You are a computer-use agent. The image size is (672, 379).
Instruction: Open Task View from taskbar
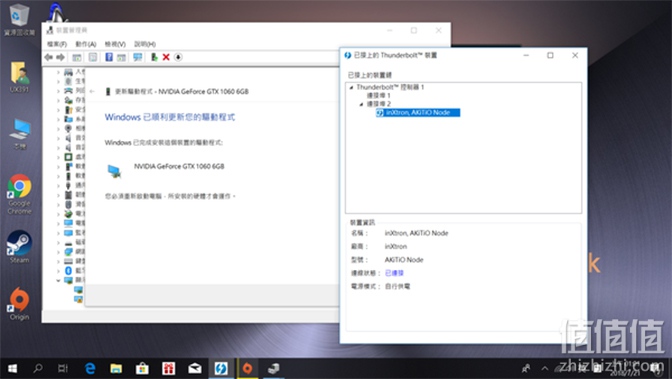(x=63, y=369)
